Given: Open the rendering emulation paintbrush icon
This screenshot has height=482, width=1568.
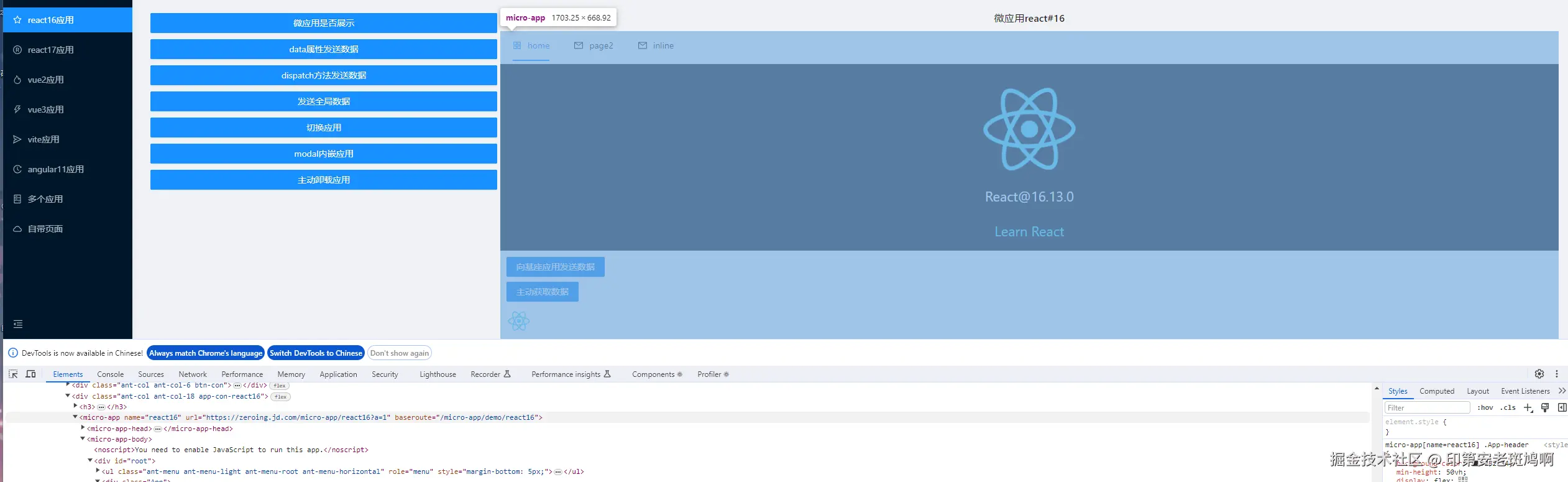Looking at the screenshot, I should (x=1545, y=408).
